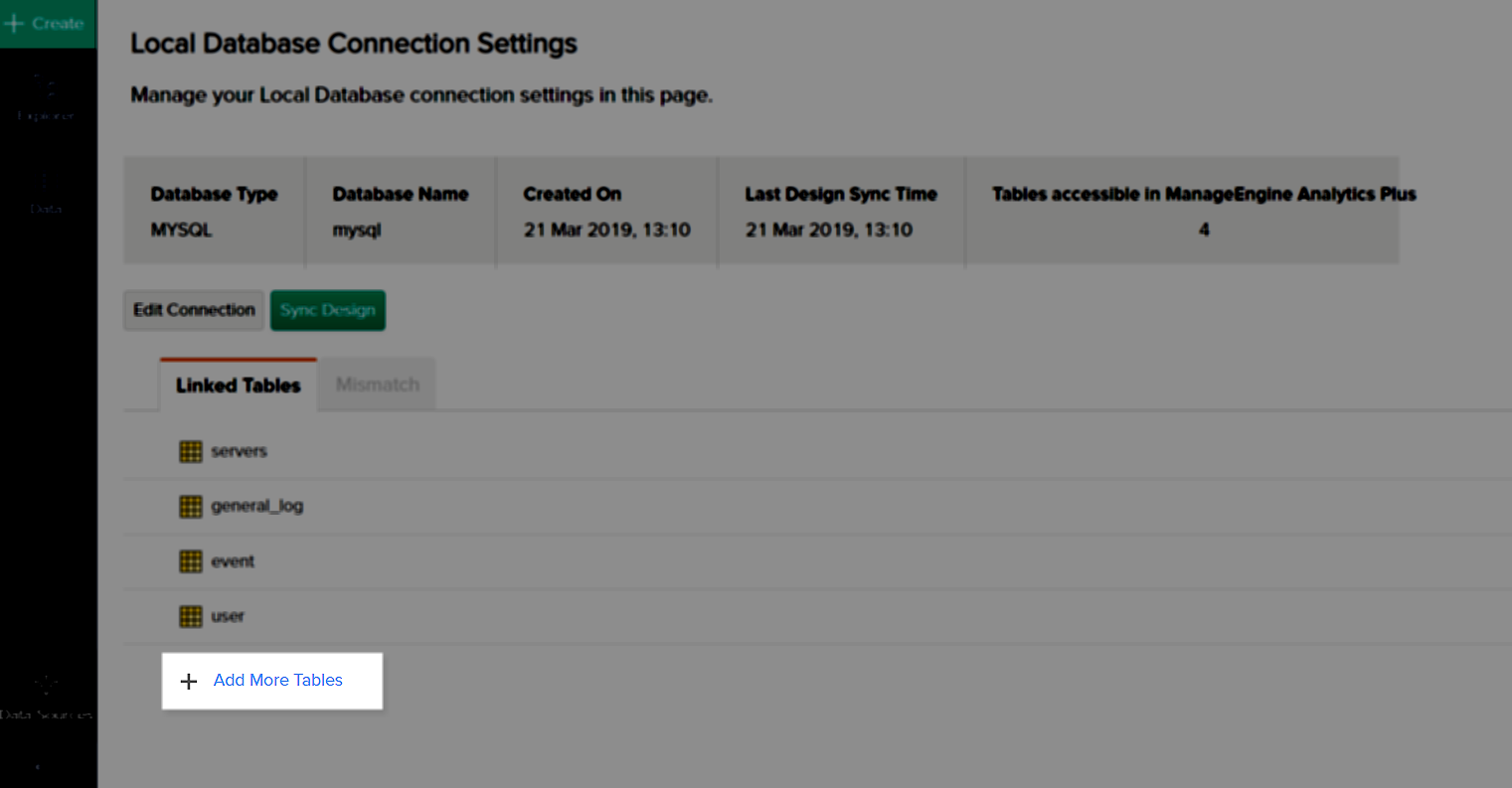Open the user linked table
Viewport: 1512px width, 788px height.
click(227, 616)
